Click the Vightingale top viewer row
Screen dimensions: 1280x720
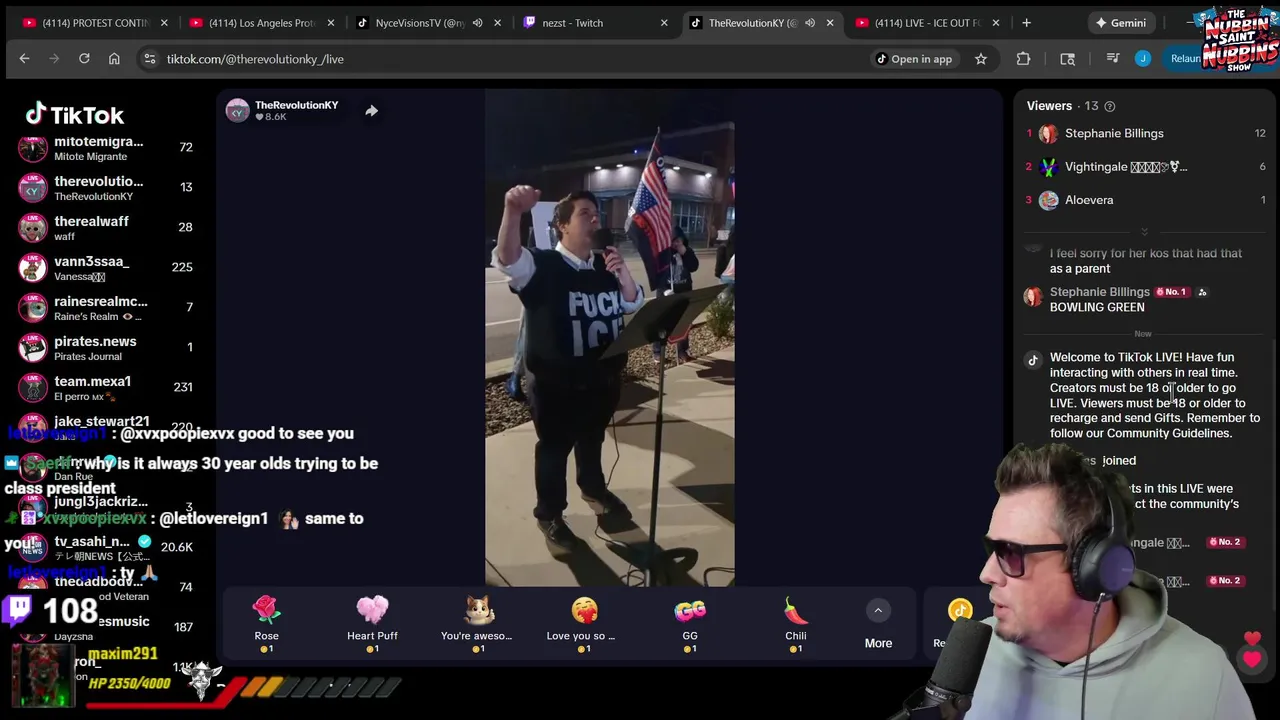1146,167
